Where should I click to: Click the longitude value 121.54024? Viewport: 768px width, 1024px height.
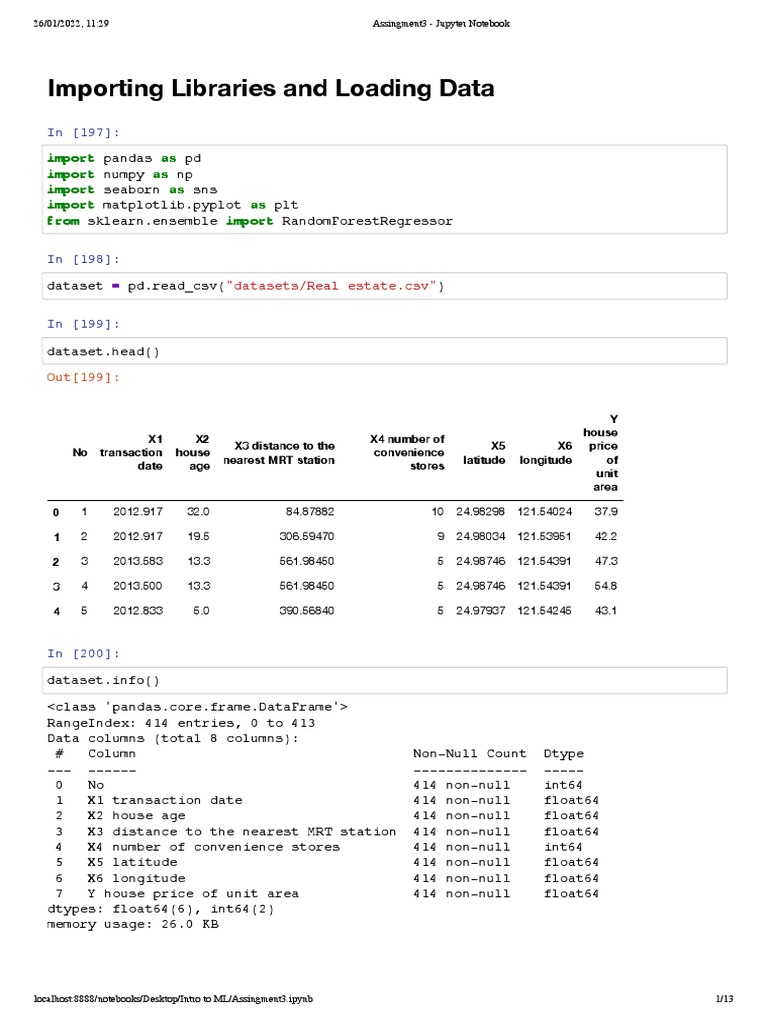point(545,511)
